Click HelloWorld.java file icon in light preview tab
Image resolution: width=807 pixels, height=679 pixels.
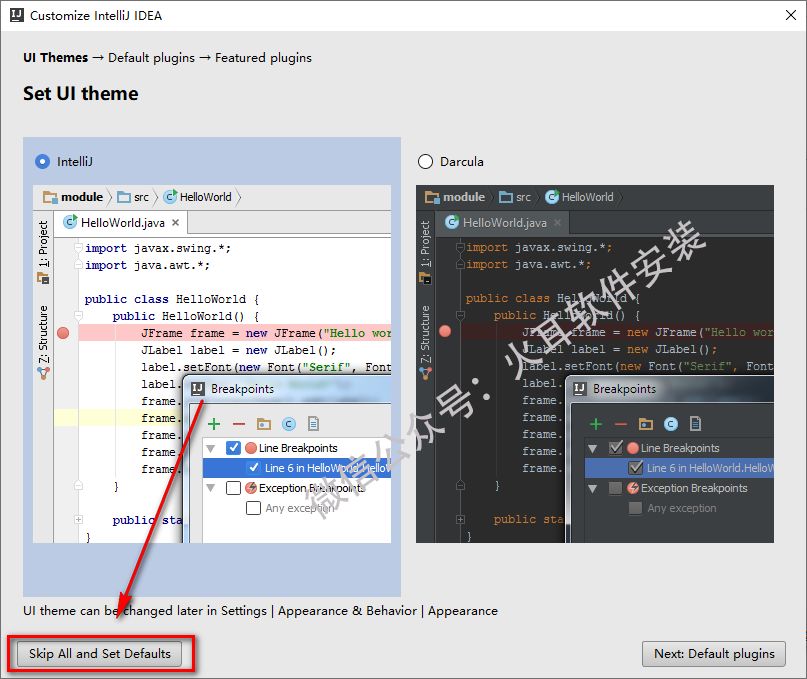[69, 222]
